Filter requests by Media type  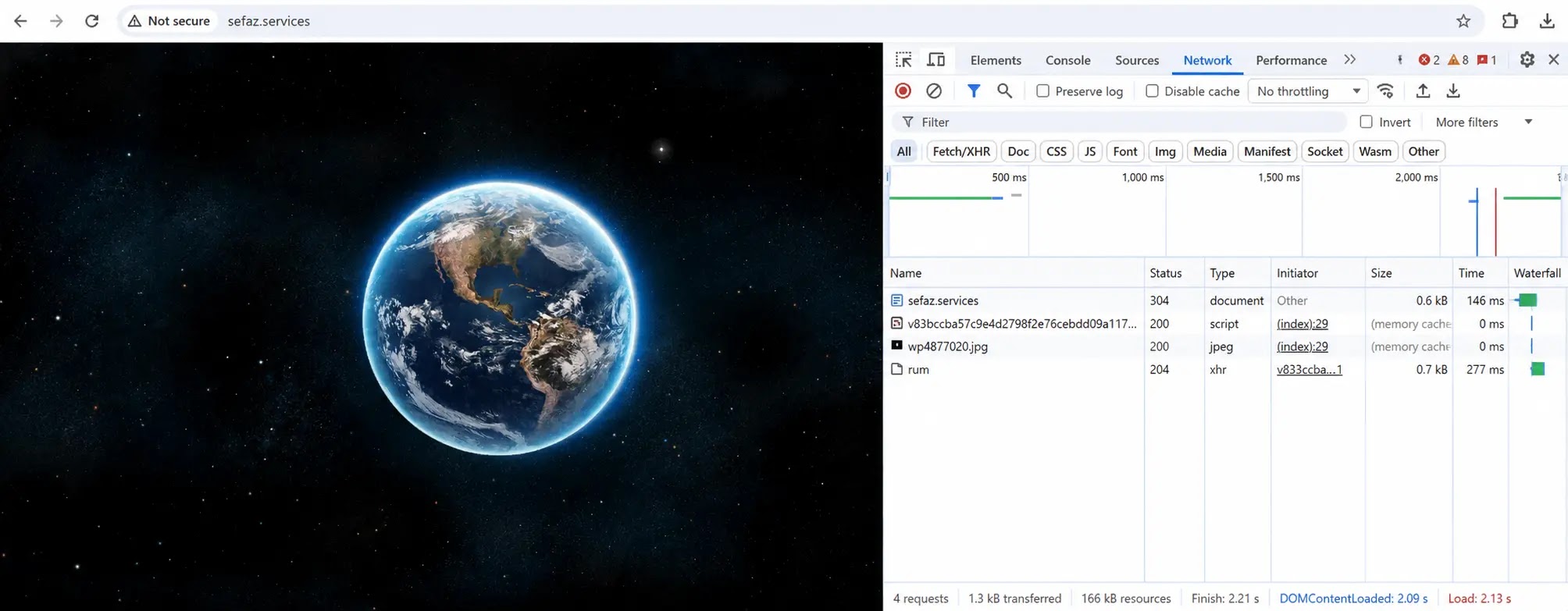pos(1210,151)
